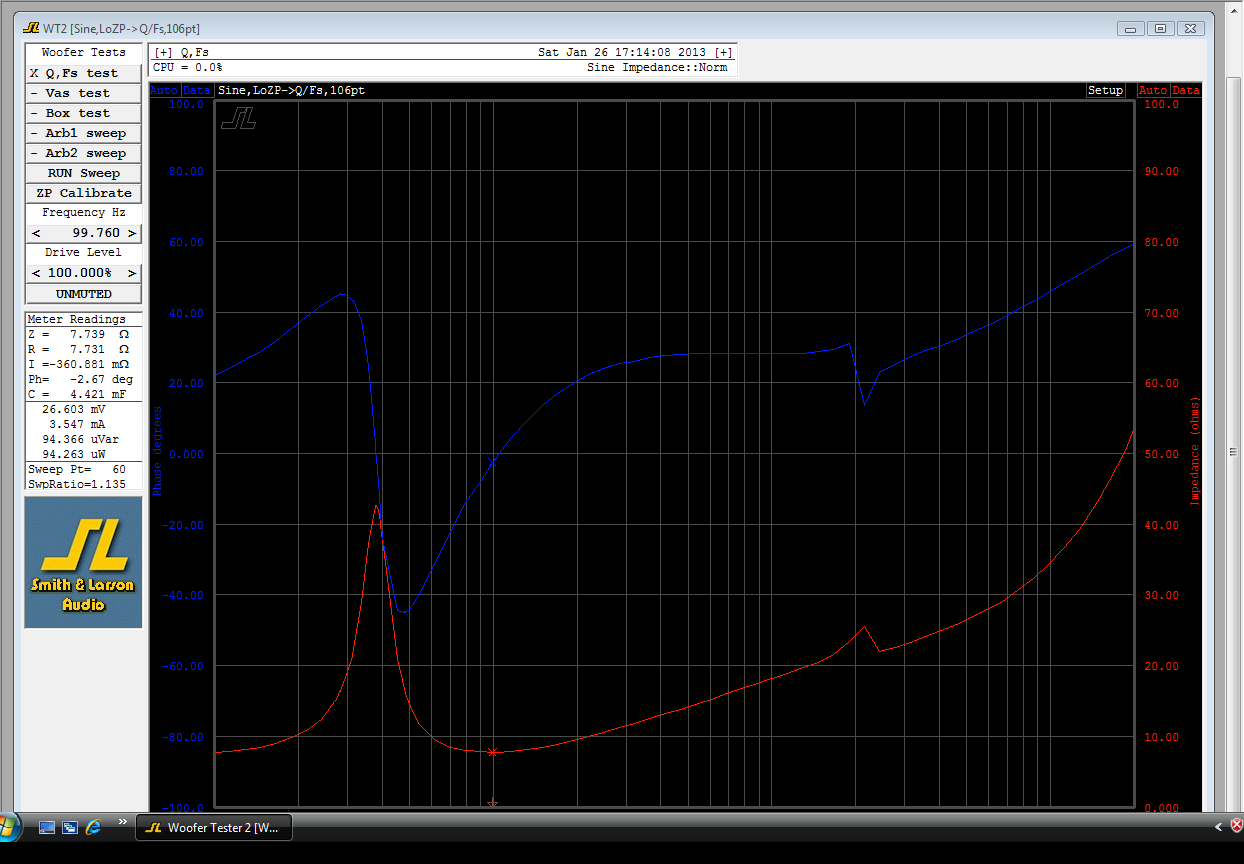Click the blue X marker on the phase curve

click(x=492, y=462)
